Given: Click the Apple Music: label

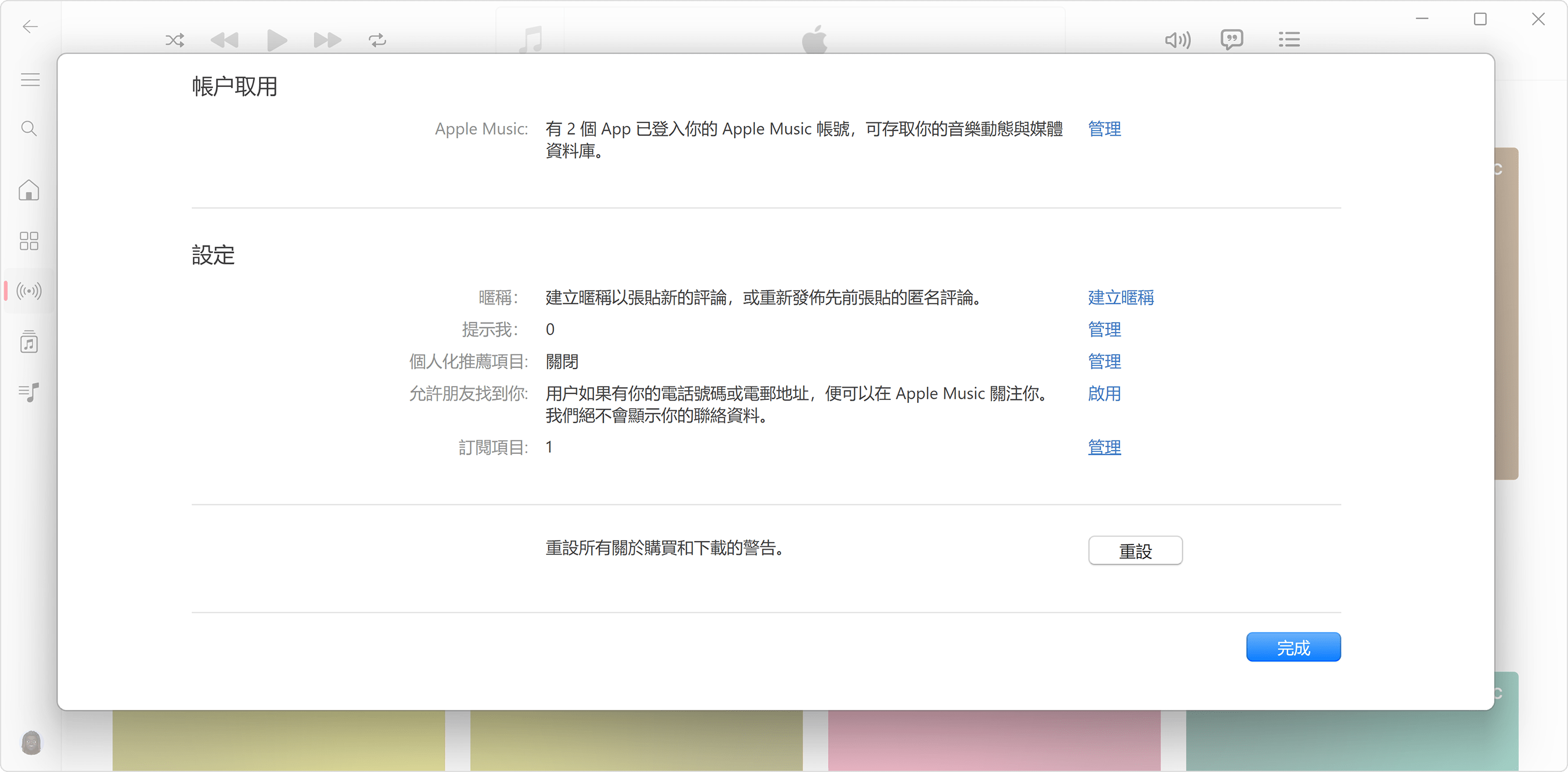Looking at the screenshot, I should [481, 129].
